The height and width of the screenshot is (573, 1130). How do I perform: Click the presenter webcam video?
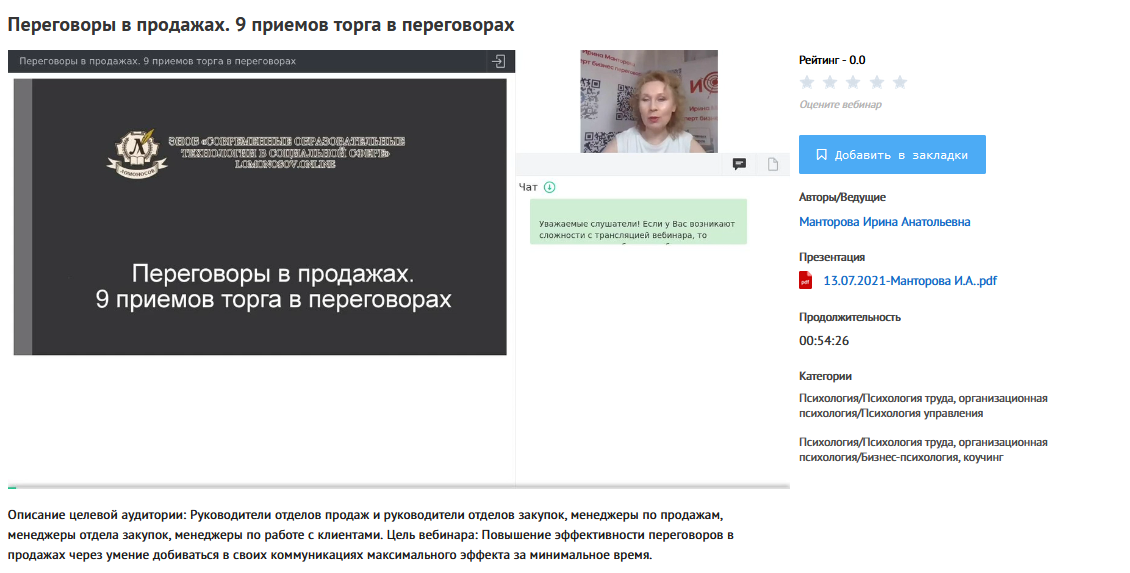click(x=649, y=101)
